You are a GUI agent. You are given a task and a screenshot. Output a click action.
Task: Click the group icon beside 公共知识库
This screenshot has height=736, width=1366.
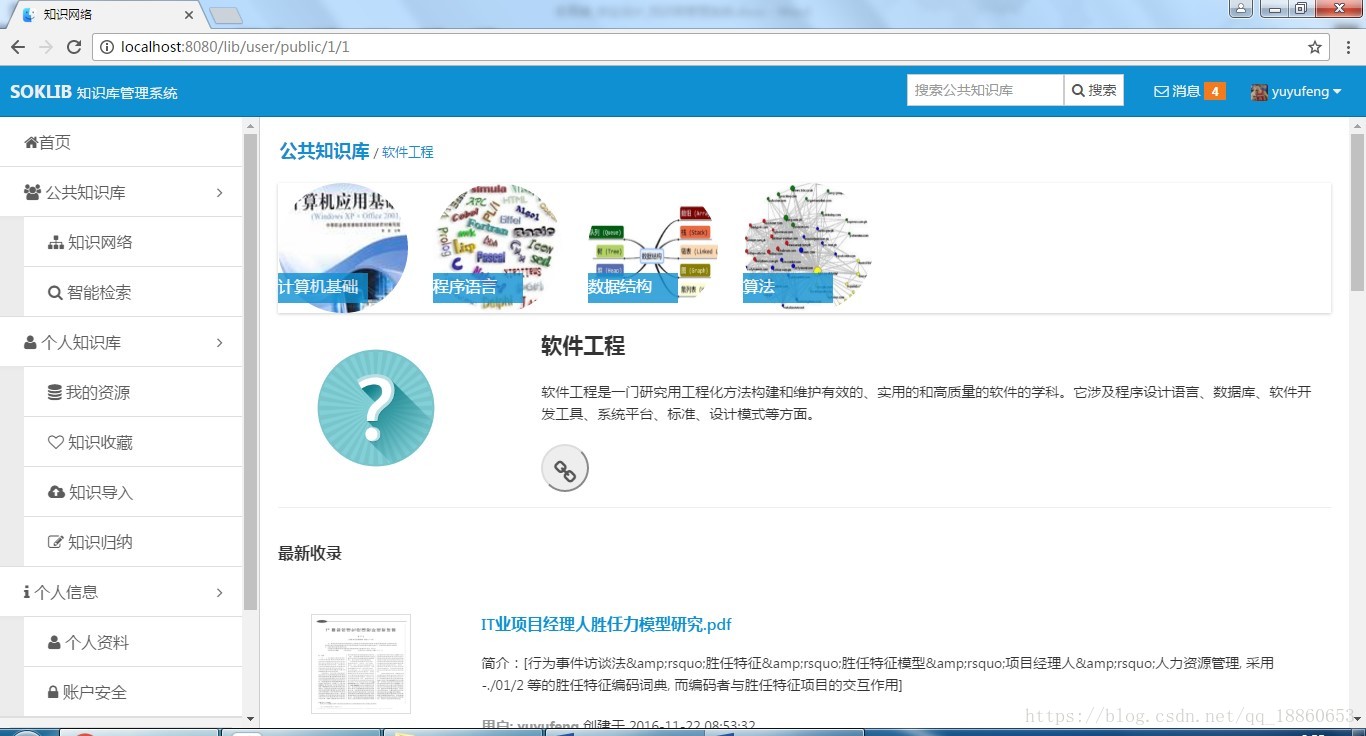[x=33, y=192]
